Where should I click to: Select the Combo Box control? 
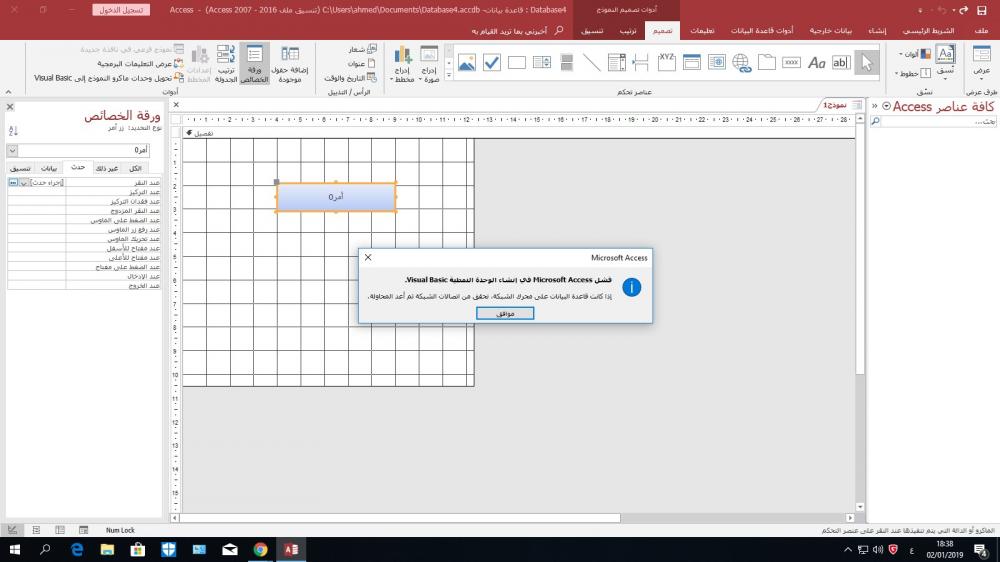tap(617, 63)
